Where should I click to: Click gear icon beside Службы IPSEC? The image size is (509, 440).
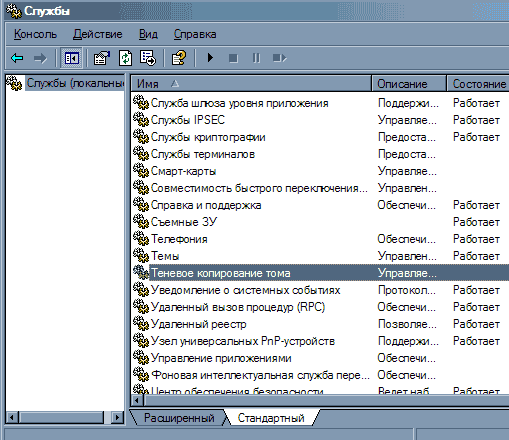tap(141, 119)
